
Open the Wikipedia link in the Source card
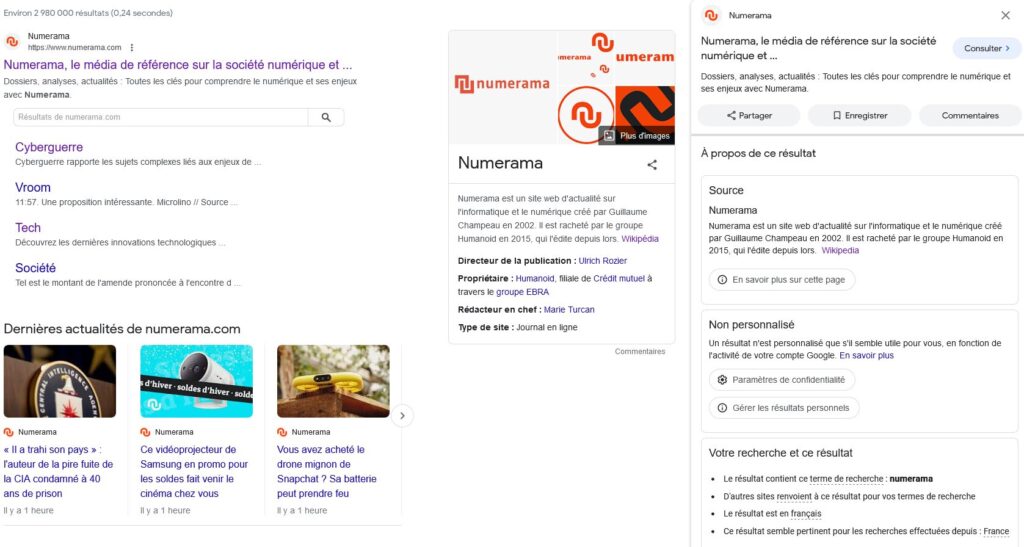(840, 250)
